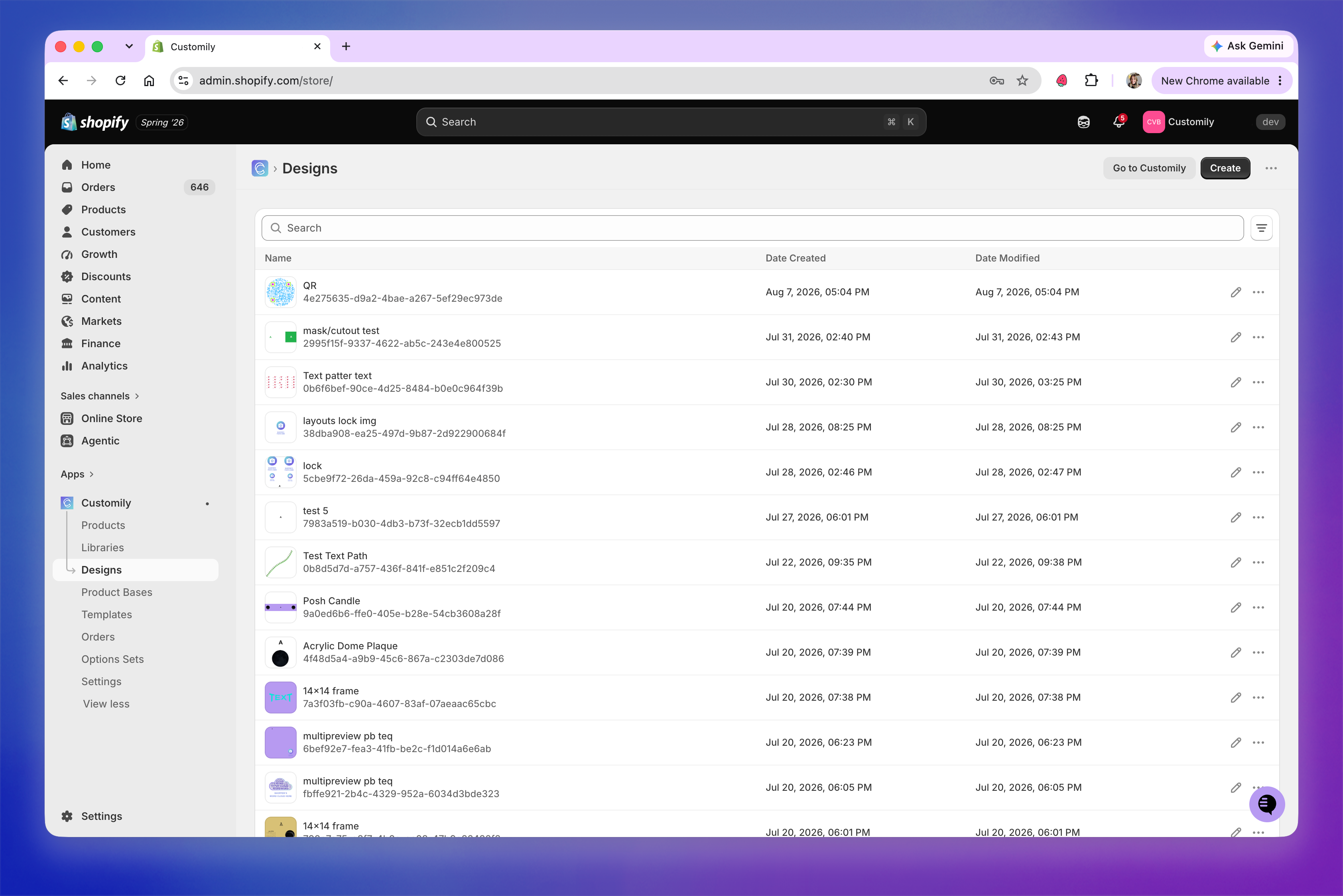
Task: Click Go to Customily button
Action: [x=1149, y=168]
